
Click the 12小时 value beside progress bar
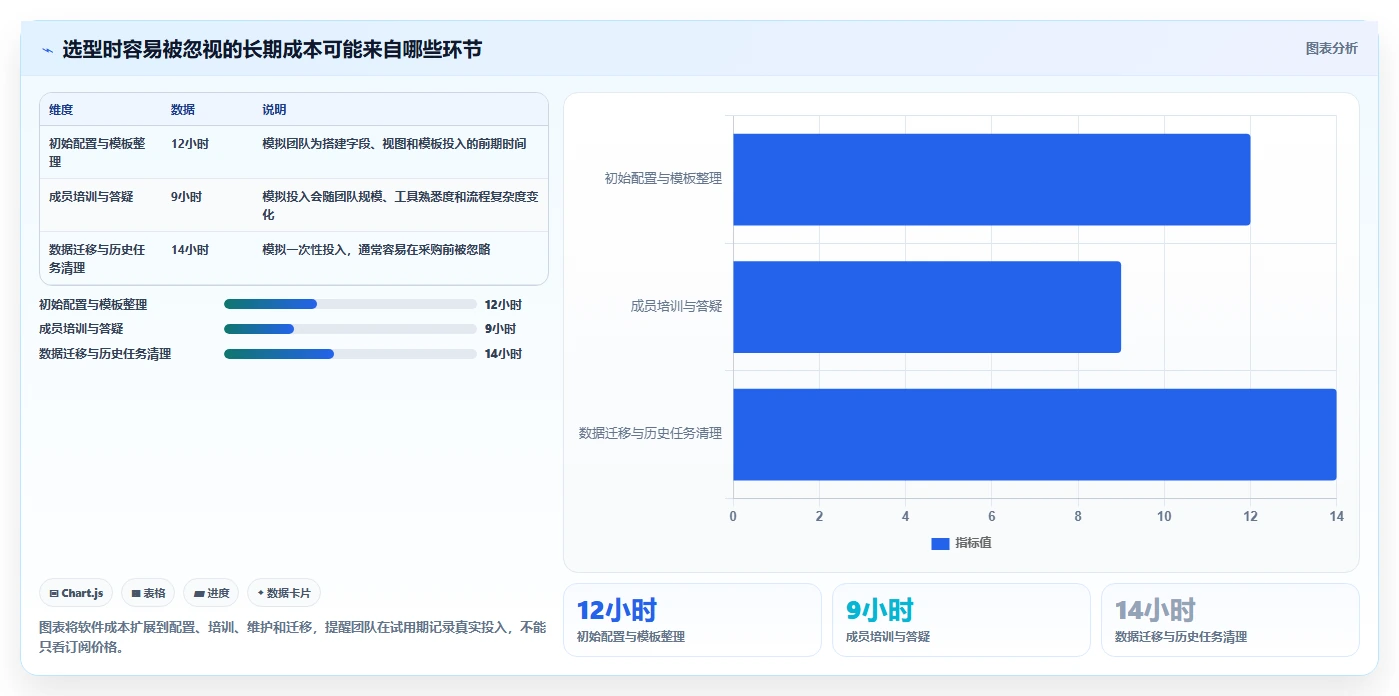503,305
